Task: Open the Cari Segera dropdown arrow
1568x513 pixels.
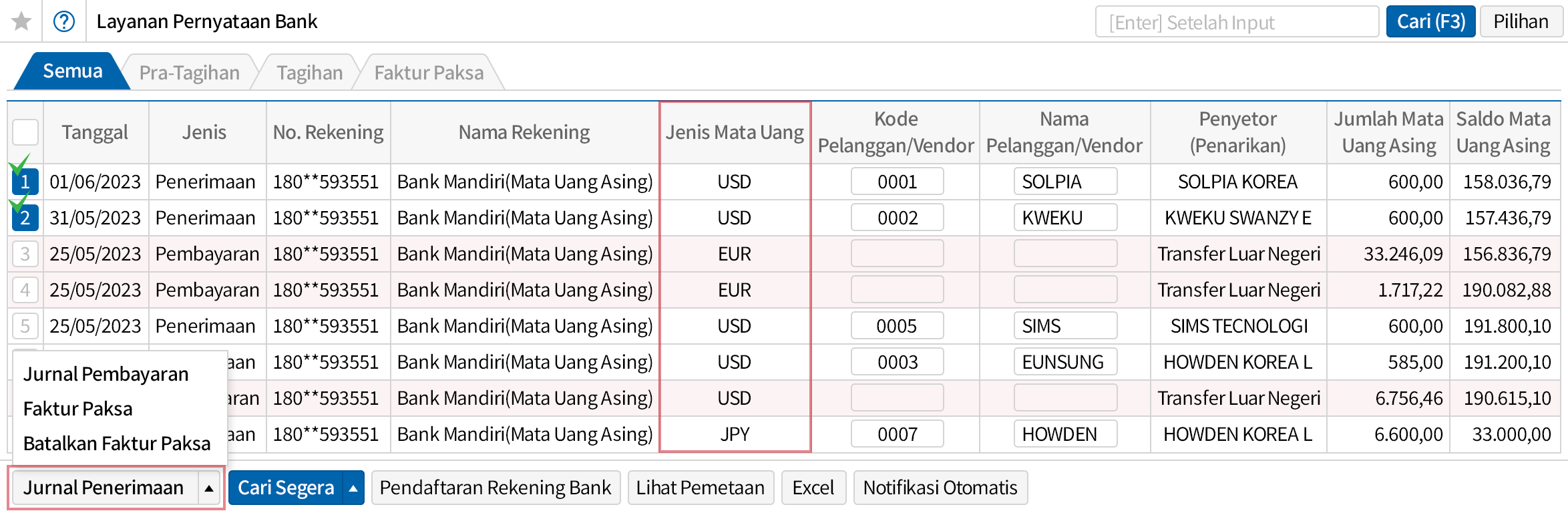Action: (353, 488)
